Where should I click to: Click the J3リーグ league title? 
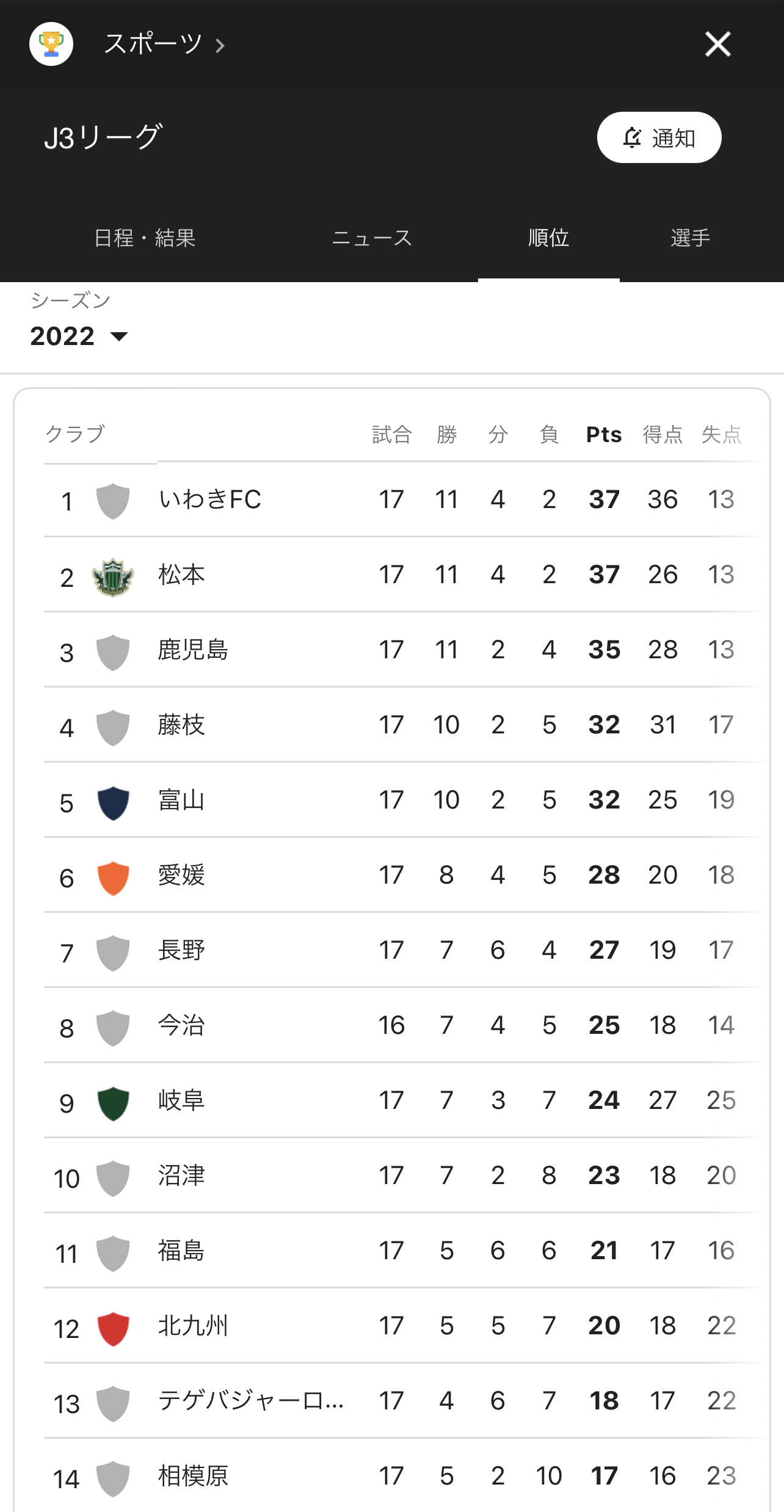tap(104, 137)
